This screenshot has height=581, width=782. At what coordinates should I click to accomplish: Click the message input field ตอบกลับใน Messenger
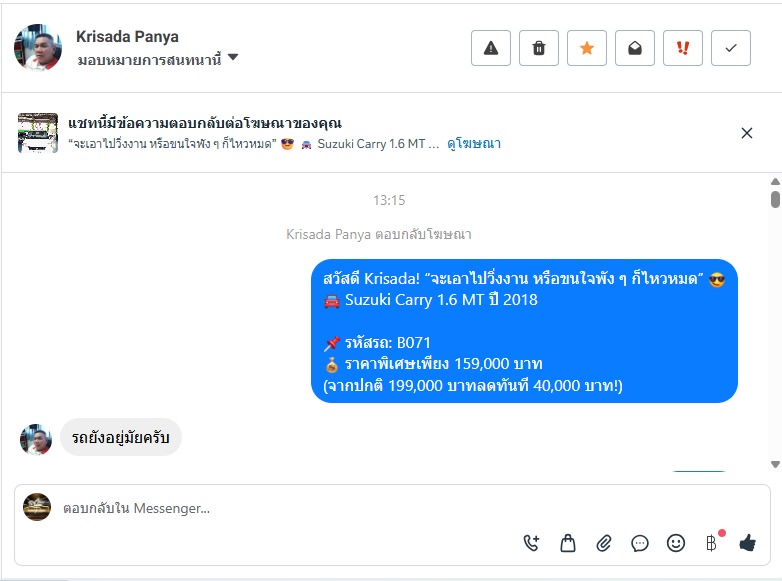280,508
